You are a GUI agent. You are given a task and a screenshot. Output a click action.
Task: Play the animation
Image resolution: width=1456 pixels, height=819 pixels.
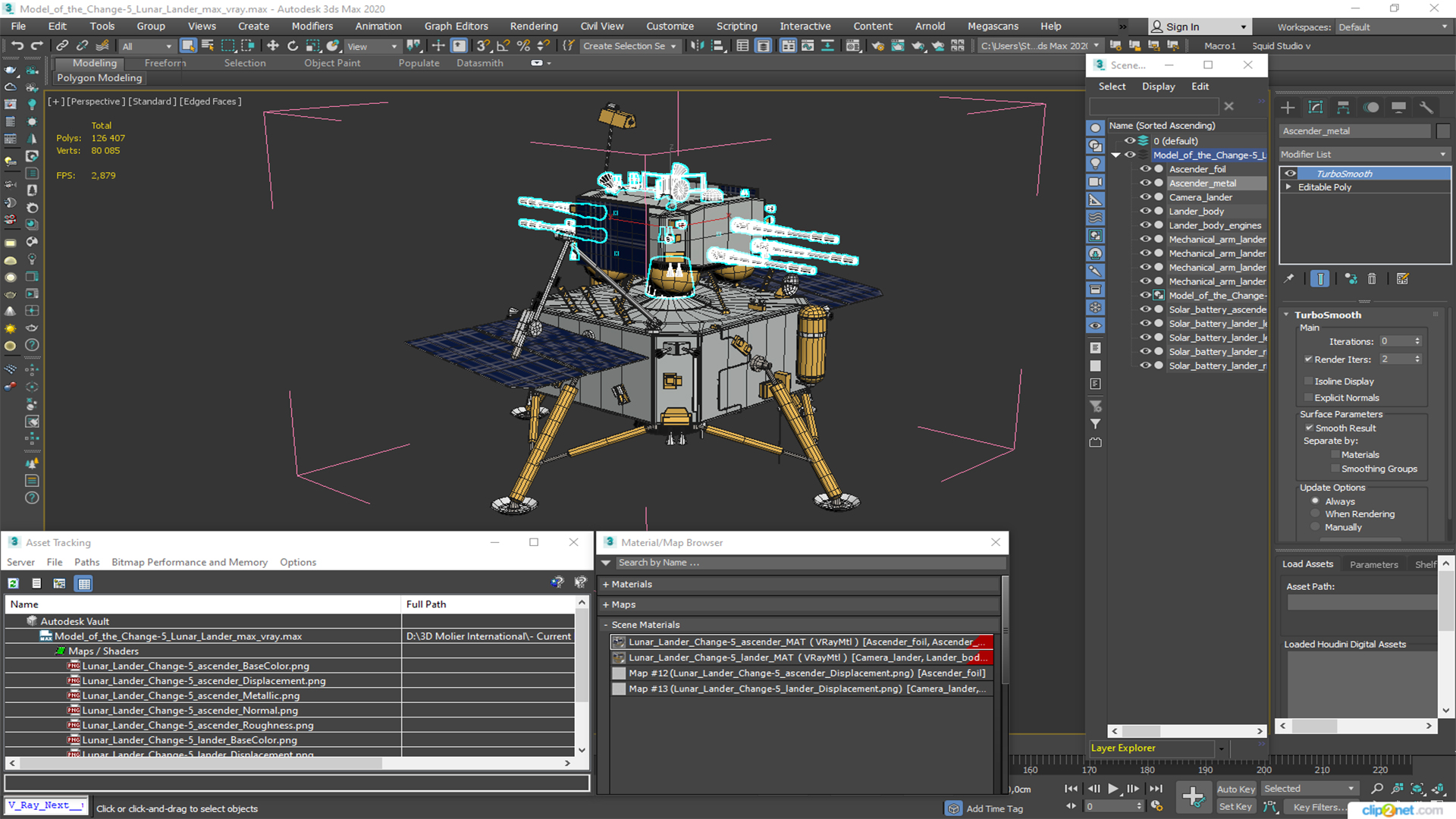(x=1113, y=789)
